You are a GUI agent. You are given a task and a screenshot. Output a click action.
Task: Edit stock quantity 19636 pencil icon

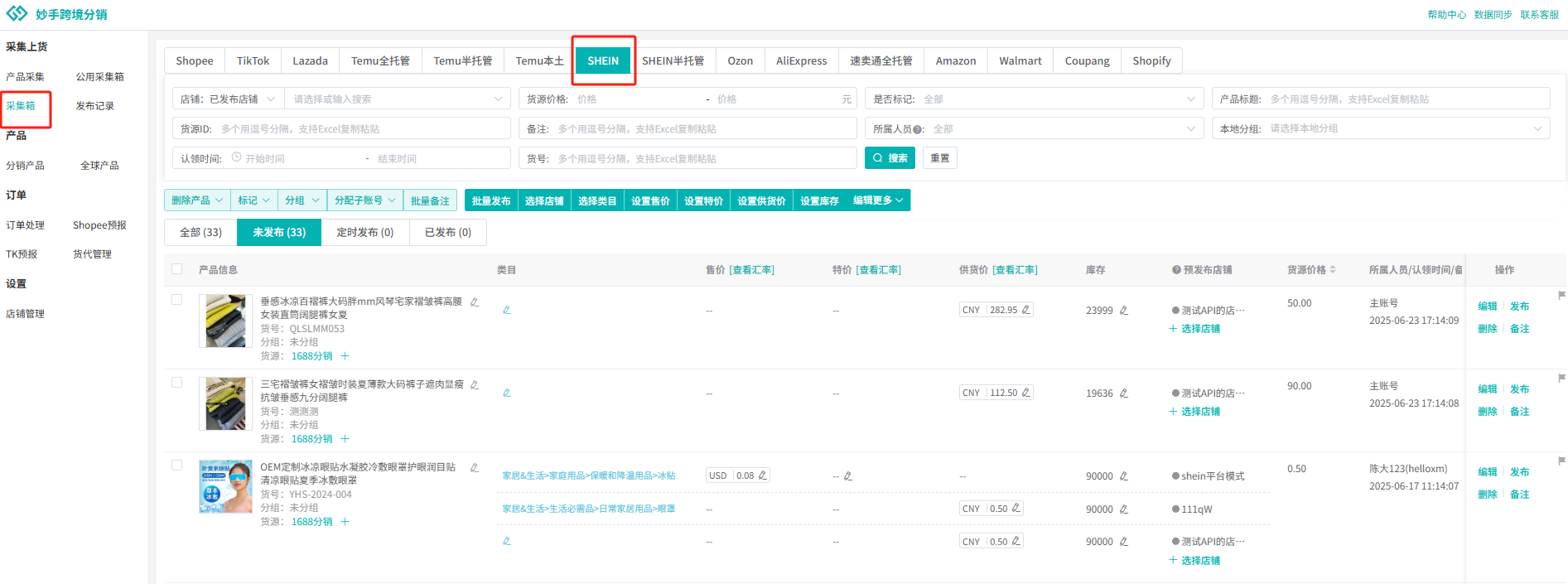(1124, 393)
